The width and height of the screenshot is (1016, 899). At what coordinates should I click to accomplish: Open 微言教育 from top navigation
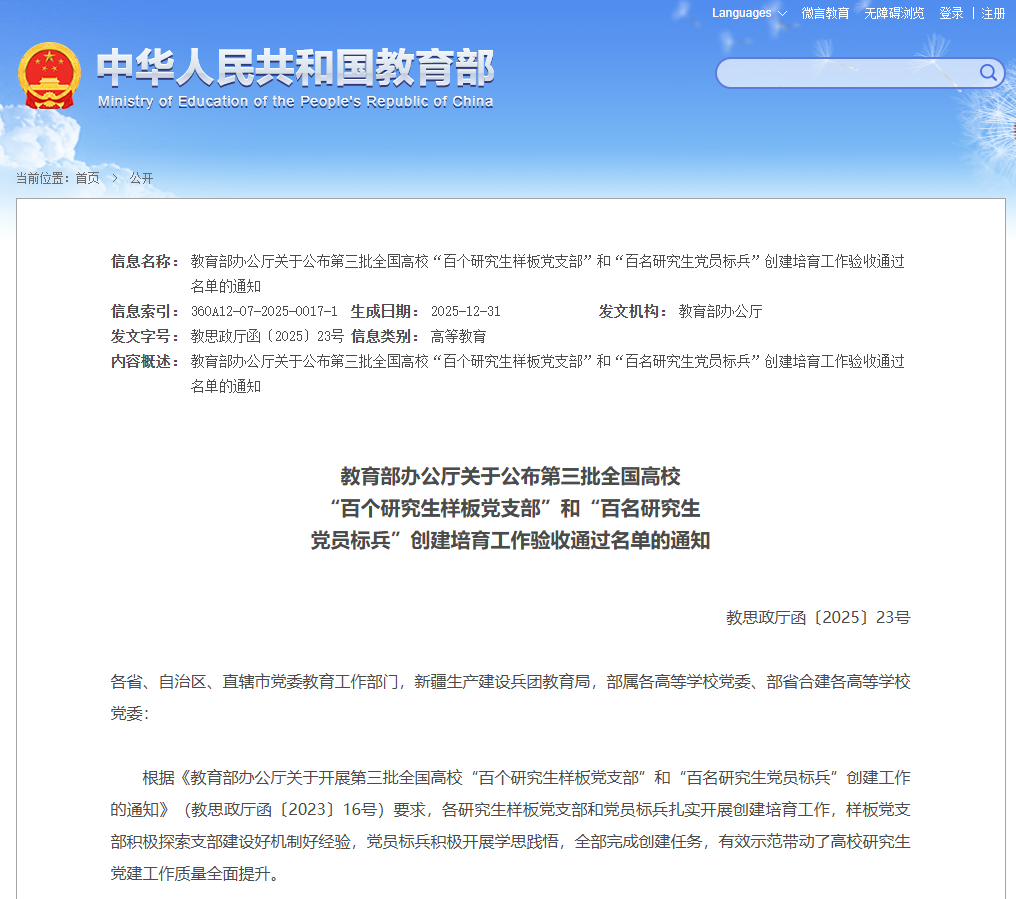coord(825,13)
